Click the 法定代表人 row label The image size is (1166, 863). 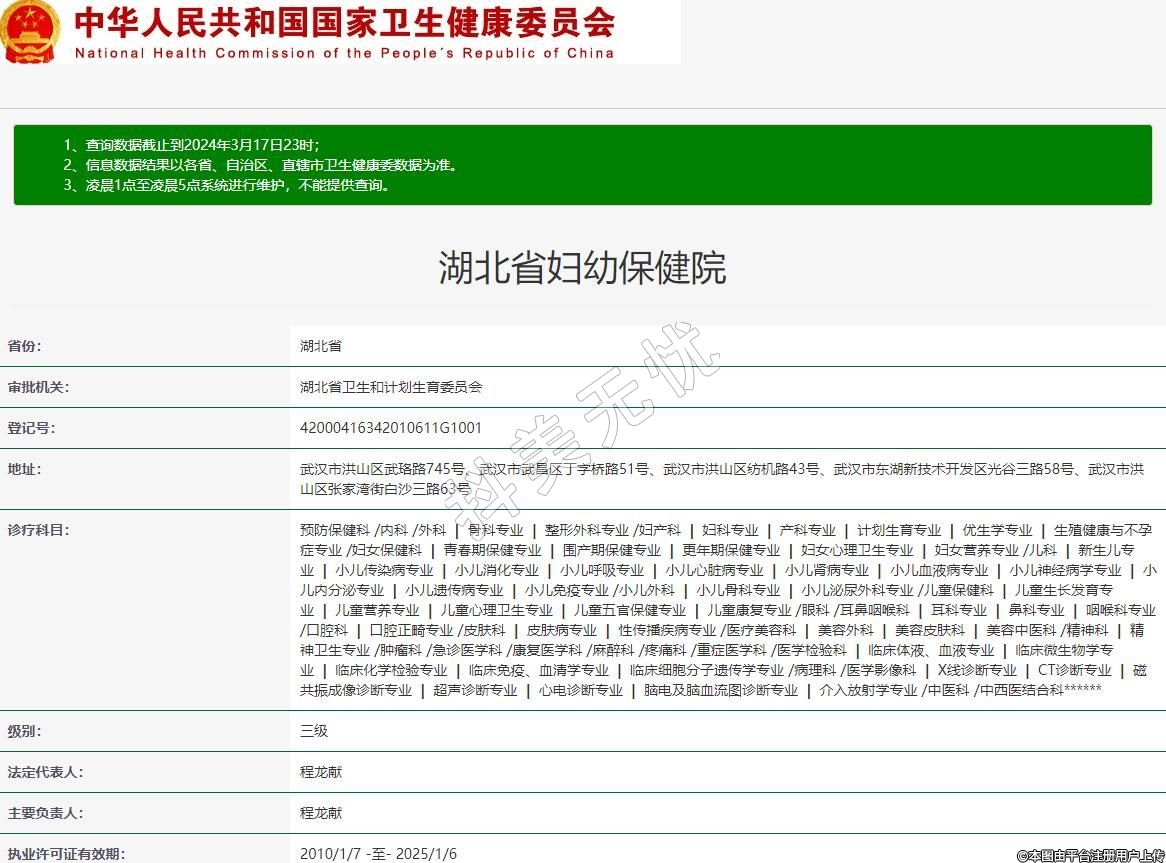46,772
